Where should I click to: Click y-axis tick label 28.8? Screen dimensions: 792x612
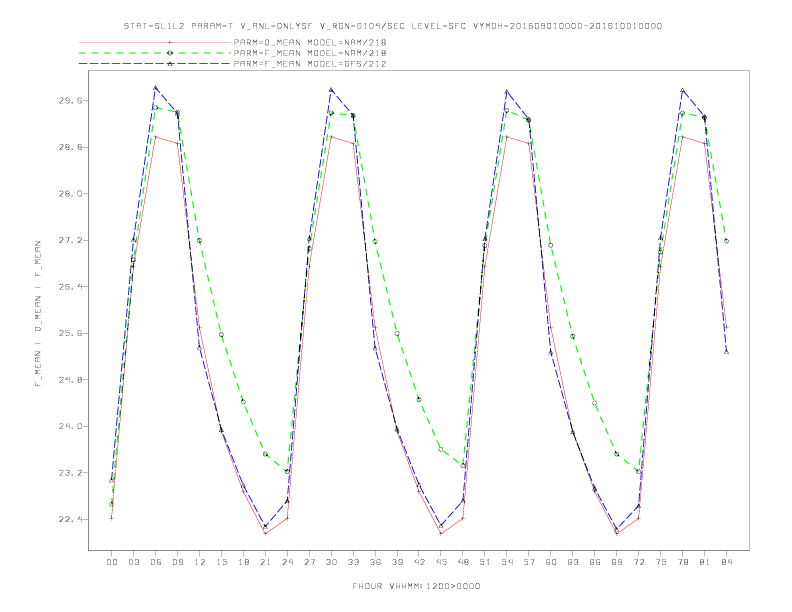(x=70, y=147)
